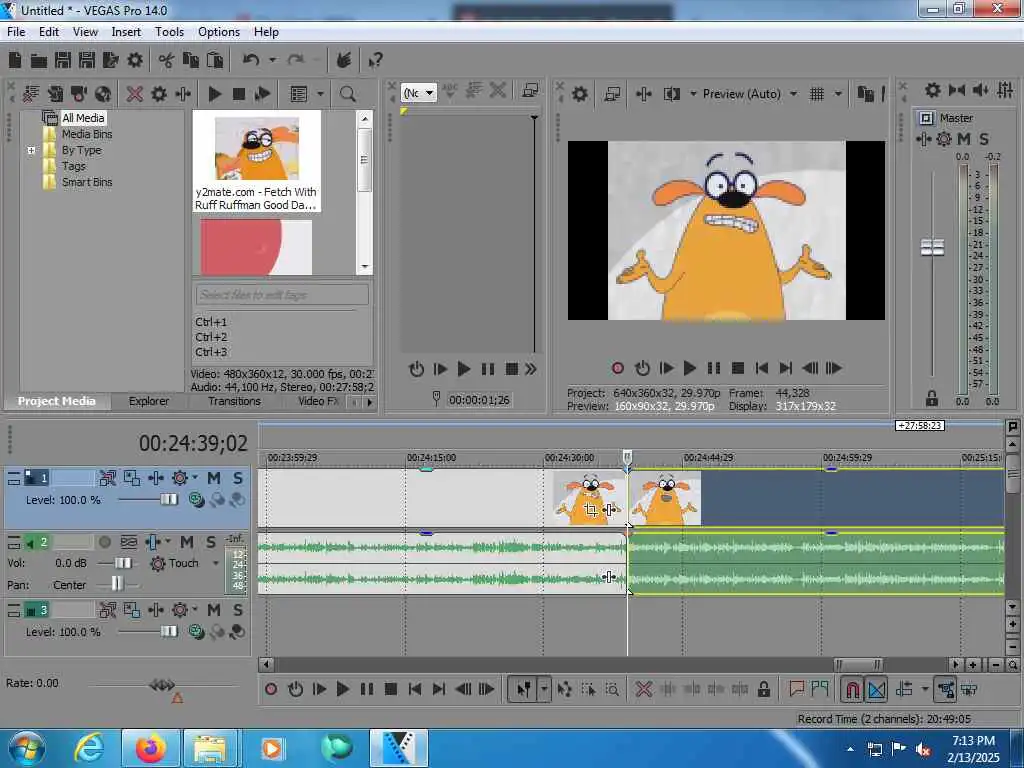Image resolution: width=1024 pixels, height=768 pixels.
Task: Open grid overlays dropdown arrow
Action: pos(838,94)
